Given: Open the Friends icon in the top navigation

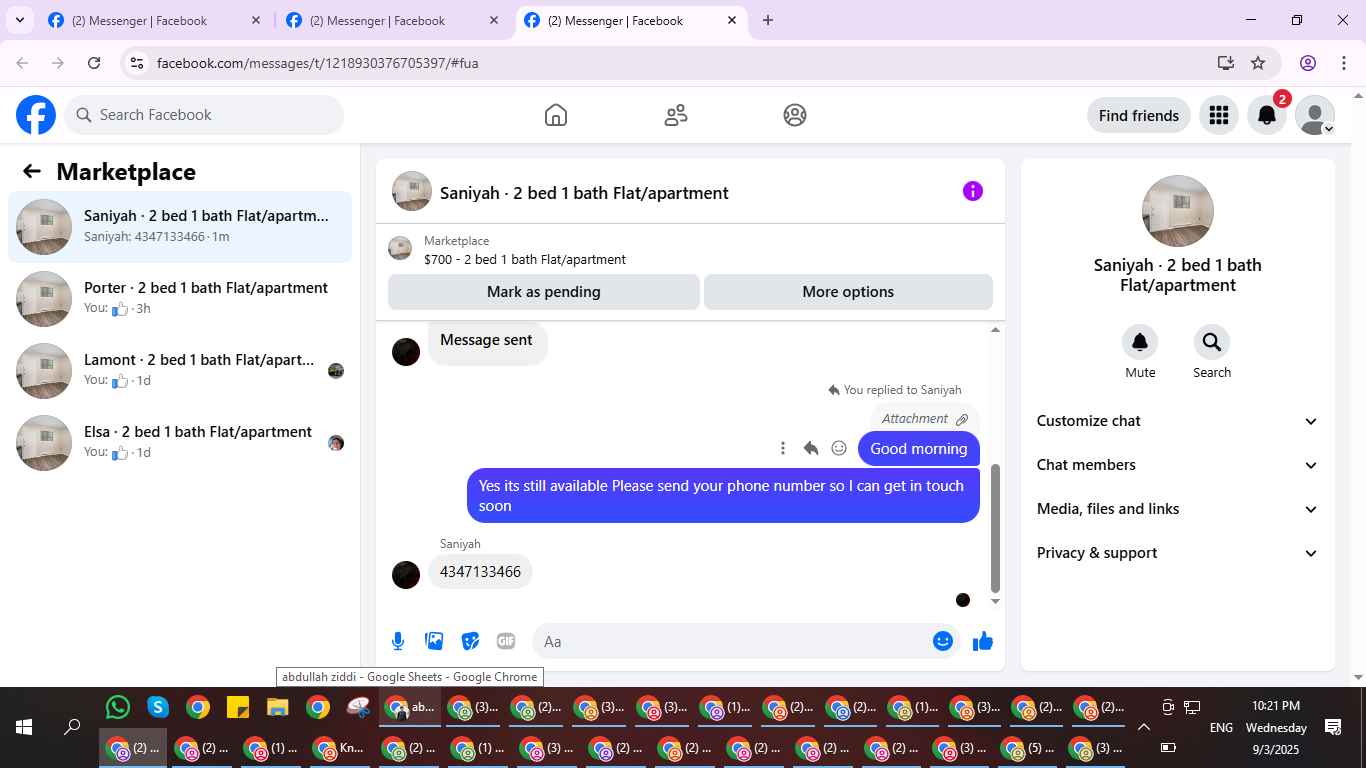Looking at the screenshot, I should point(676,115).
